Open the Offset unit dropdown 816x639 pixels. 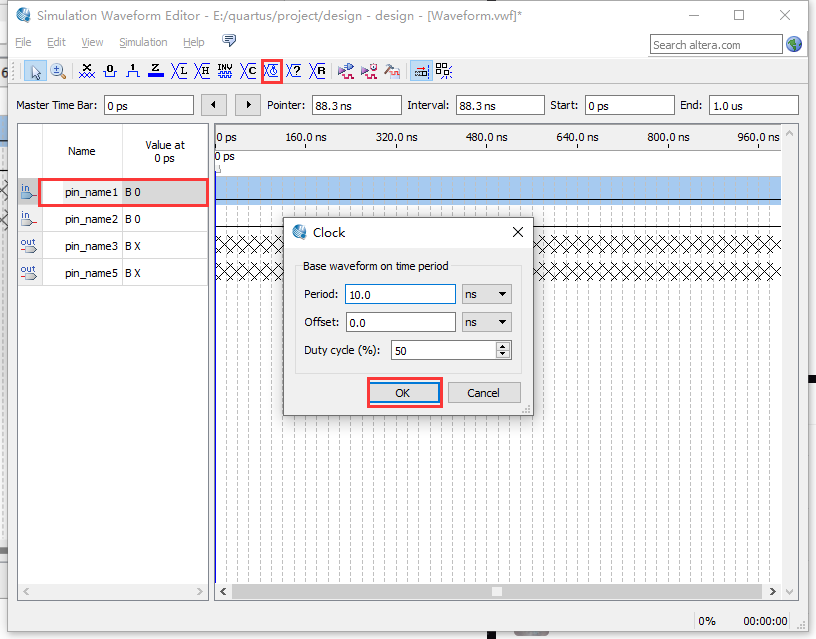(x=487, y=322)
